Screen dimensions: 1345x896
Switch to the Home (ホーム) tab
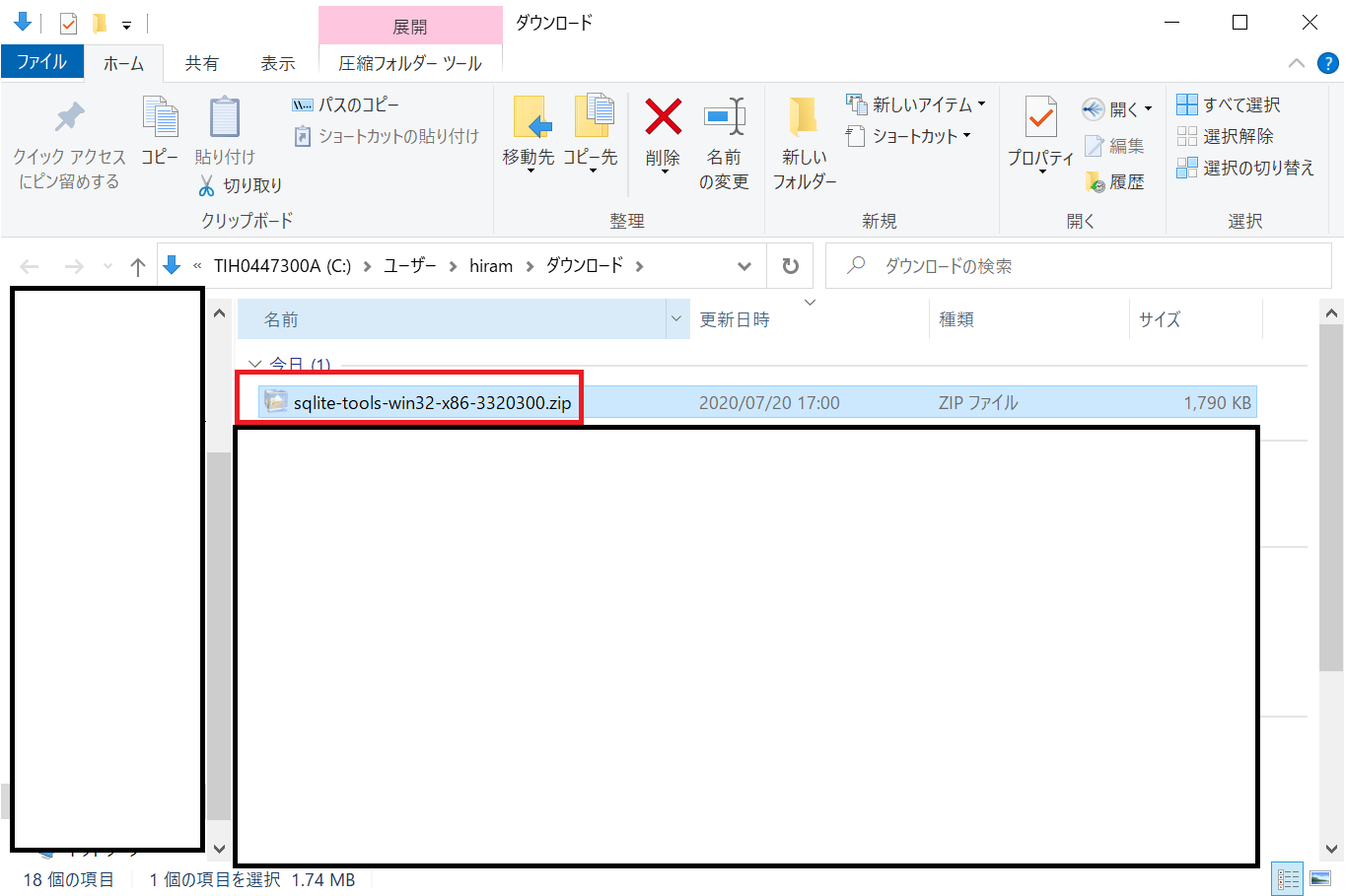(123, 63)
